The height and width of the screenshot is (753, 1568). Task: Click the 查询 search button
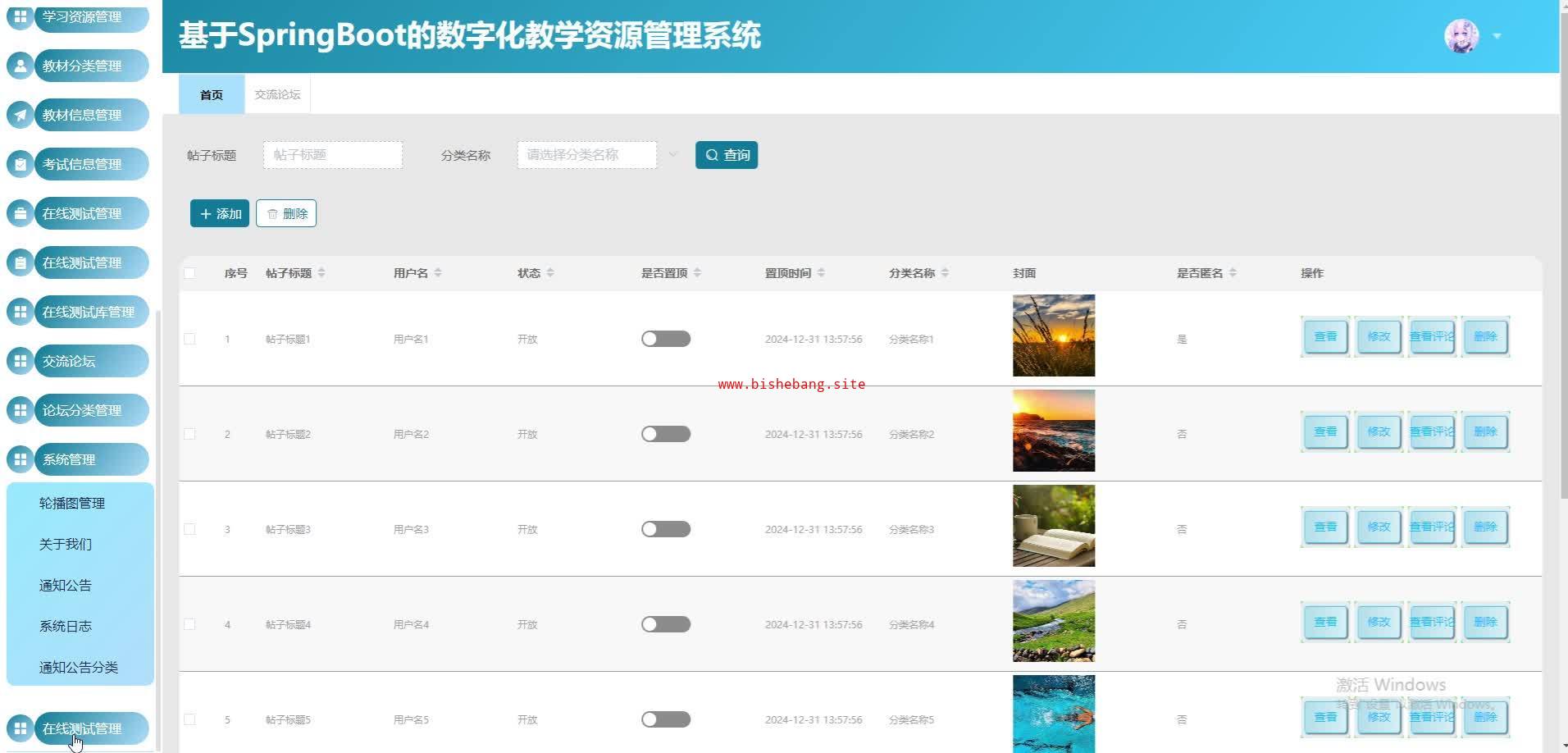tap(727, 155)
